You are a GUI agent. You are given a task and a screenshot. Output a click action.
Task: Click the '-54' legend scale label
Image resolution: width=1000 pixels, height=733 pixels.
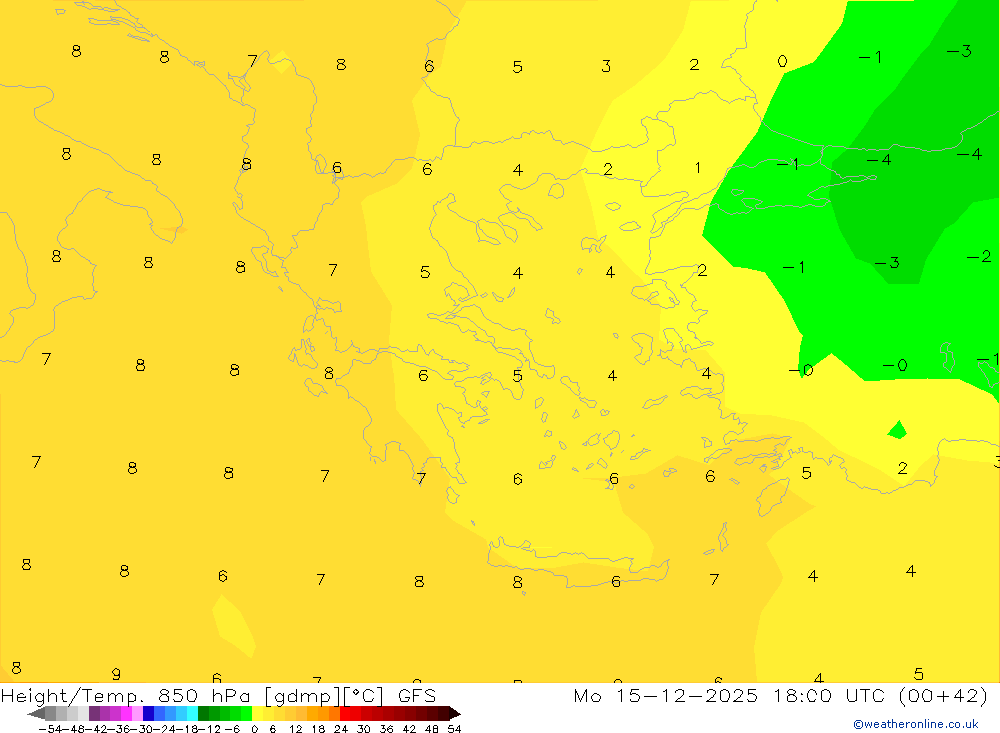click(50, 729)
